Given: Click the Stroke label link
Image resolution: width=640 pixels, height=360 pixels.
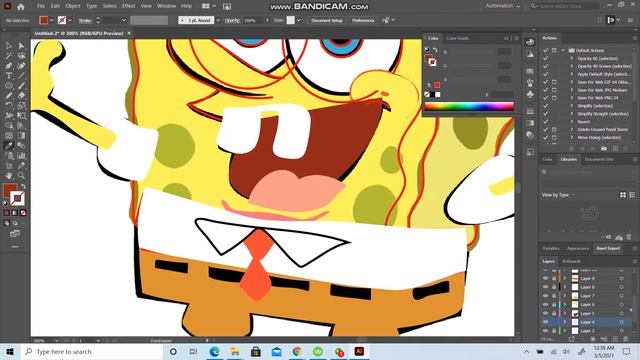Looking at the screenshot, I should tap(85, 20).
